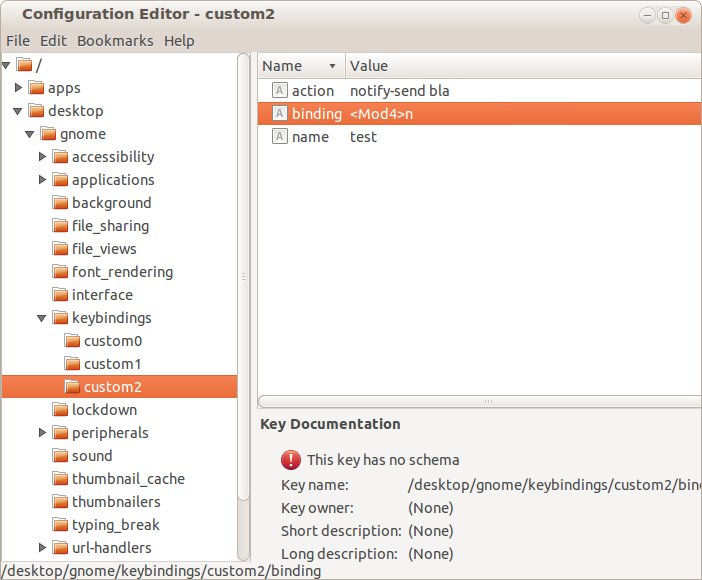Expand the accessibility folder arrow
Viewport: 702px width, 580px height.
coord(43,156)
